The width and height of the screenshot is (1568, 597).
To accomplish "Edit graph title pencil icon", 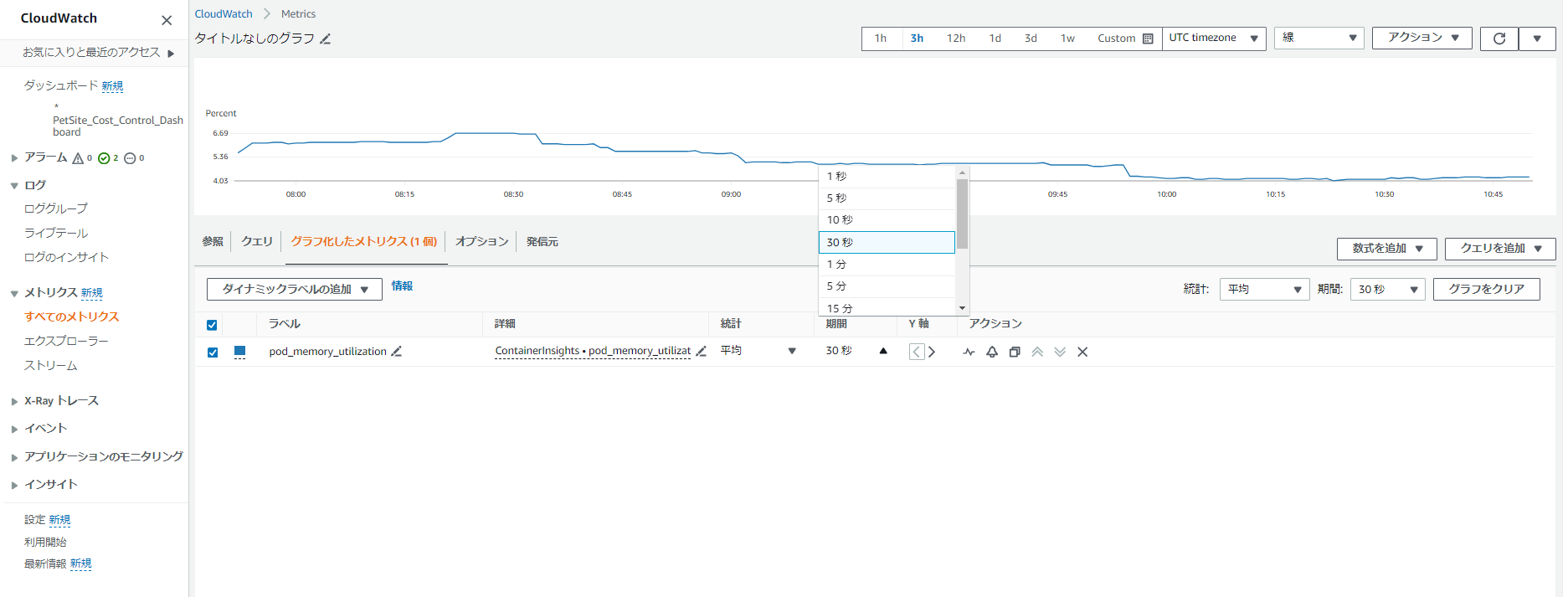I will (326, 39).
